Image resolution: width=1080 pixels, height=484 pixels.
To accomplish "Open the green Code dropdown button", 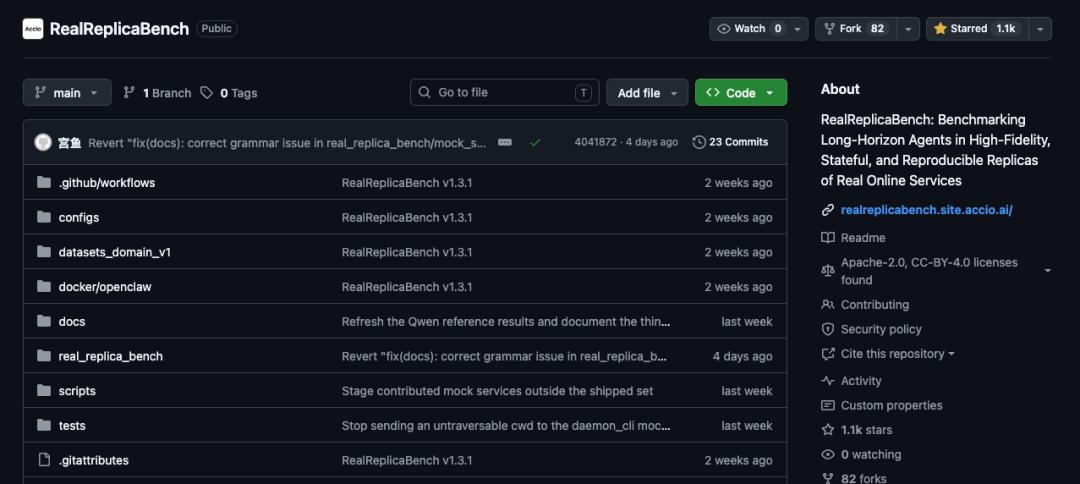I will click(740, 92).
